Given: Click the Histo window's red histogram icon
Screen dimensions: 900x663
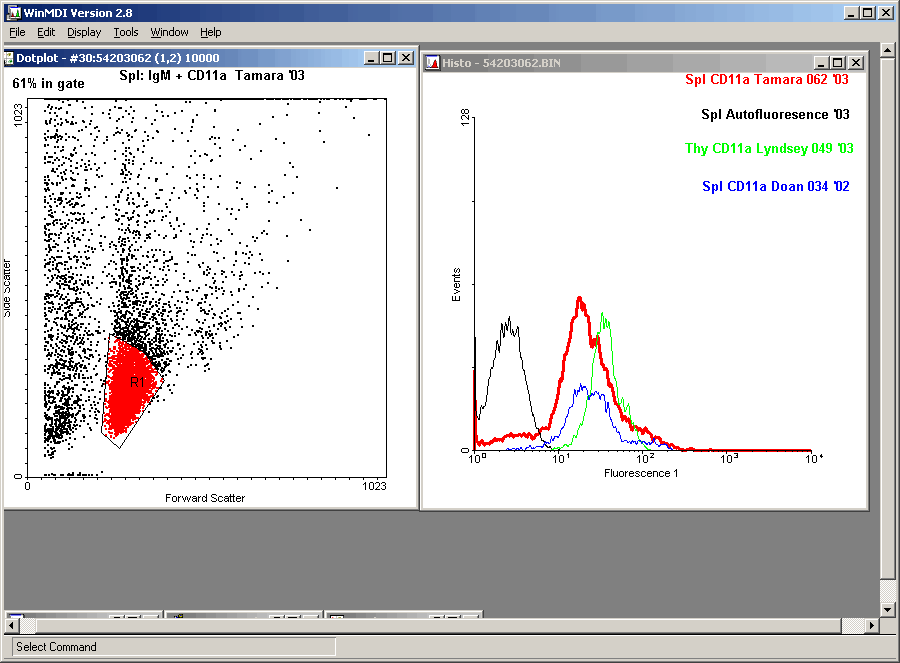Looking at the screenshot, I should point(432,63).
